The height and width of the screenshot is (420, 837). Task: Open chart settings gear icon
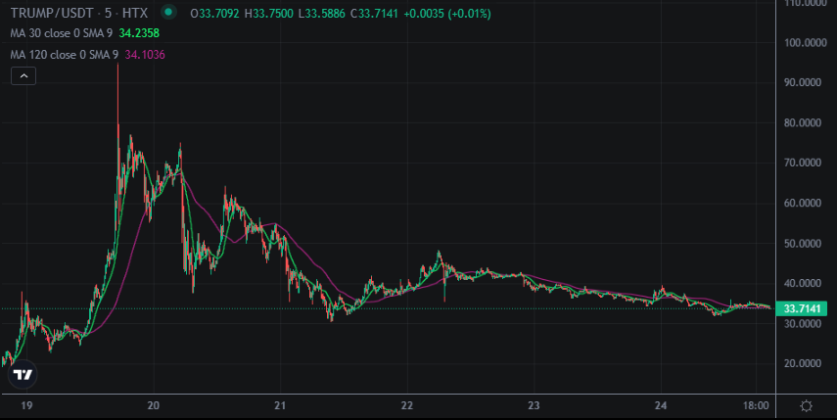pyautogui.click(x=806, y=406)
